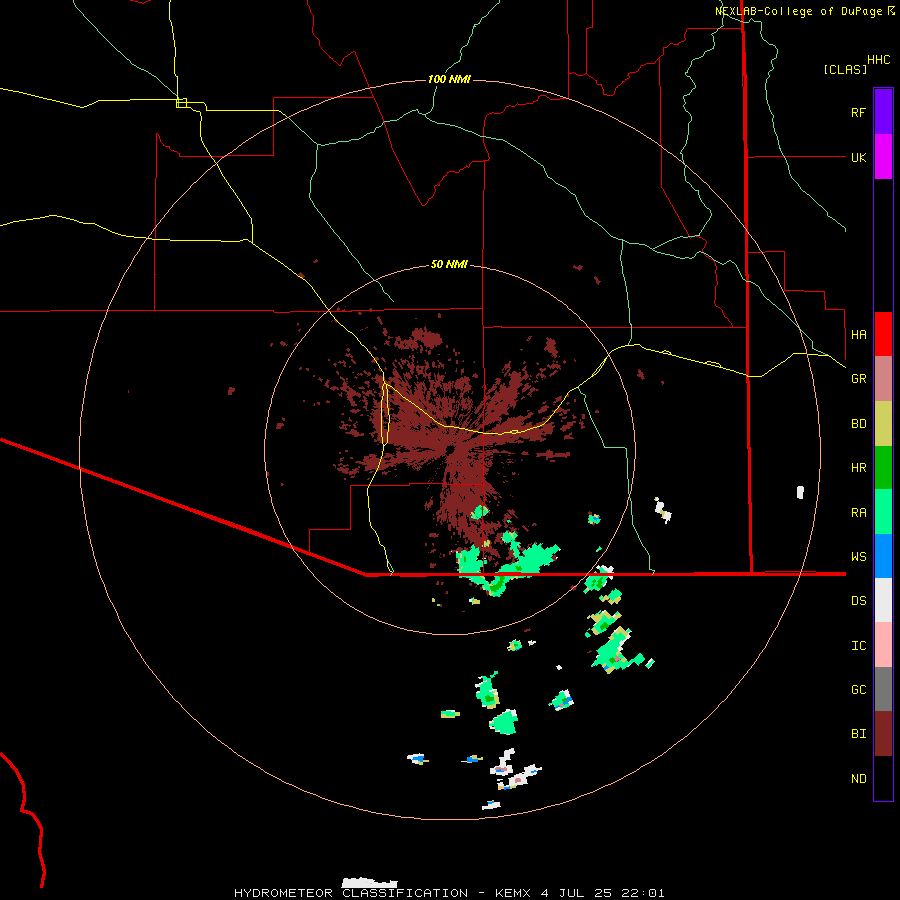
Task: Click the HA legend label
Action: (858, 334)
